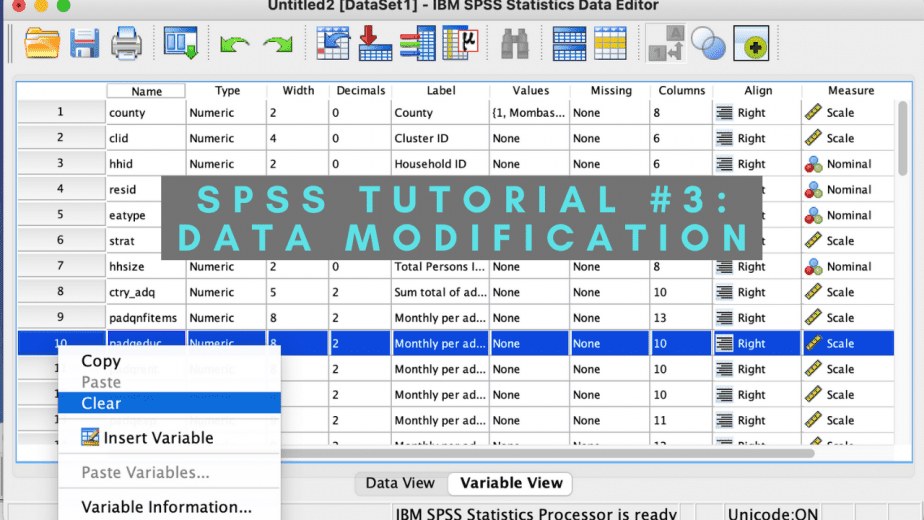The image size is (924, 520).
Task: Click the 'Unicode:ON' status bar entry
Action: [772, 514]
